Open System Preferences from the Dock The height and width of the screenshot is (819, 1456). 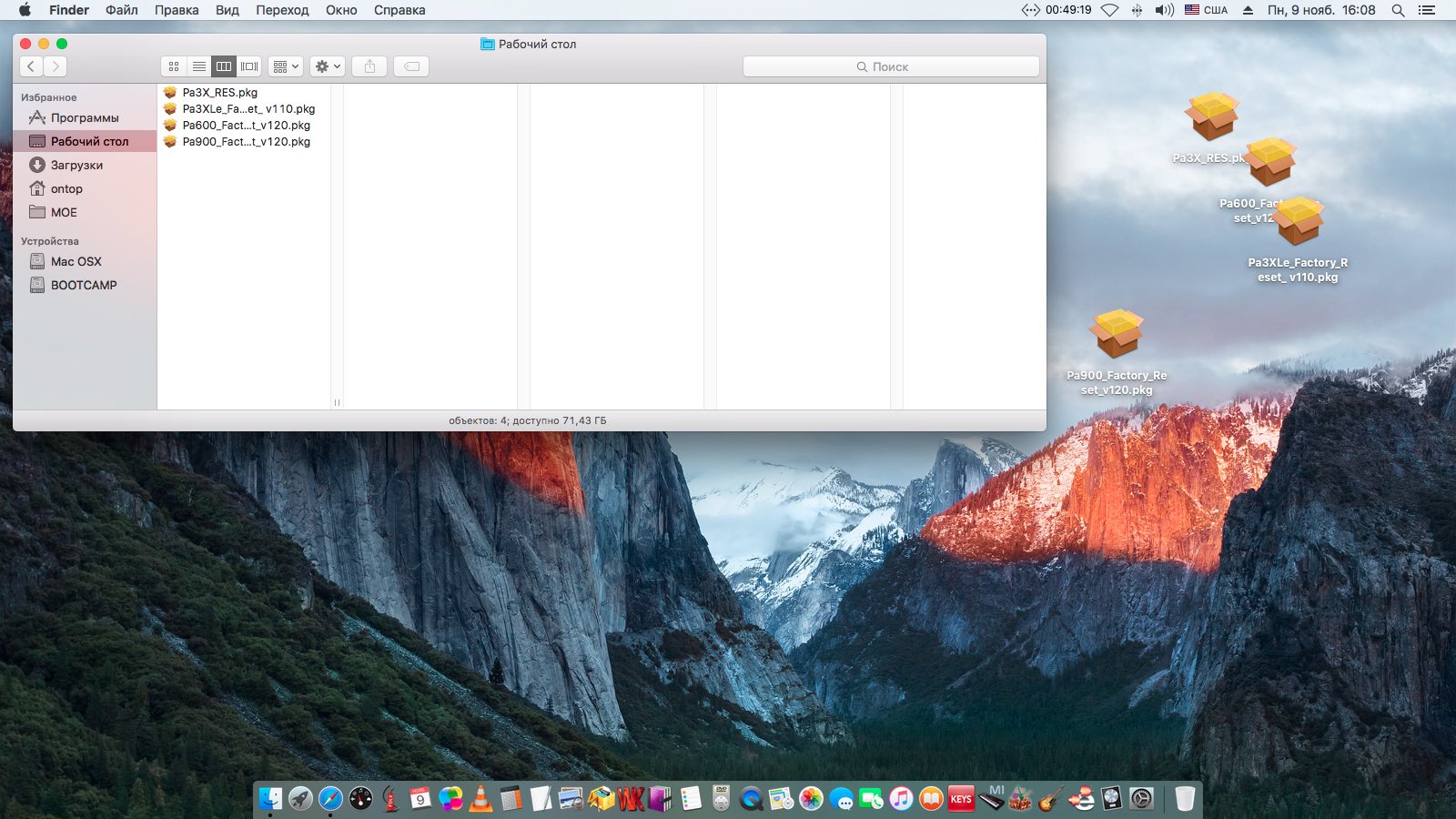(1141, 798)
